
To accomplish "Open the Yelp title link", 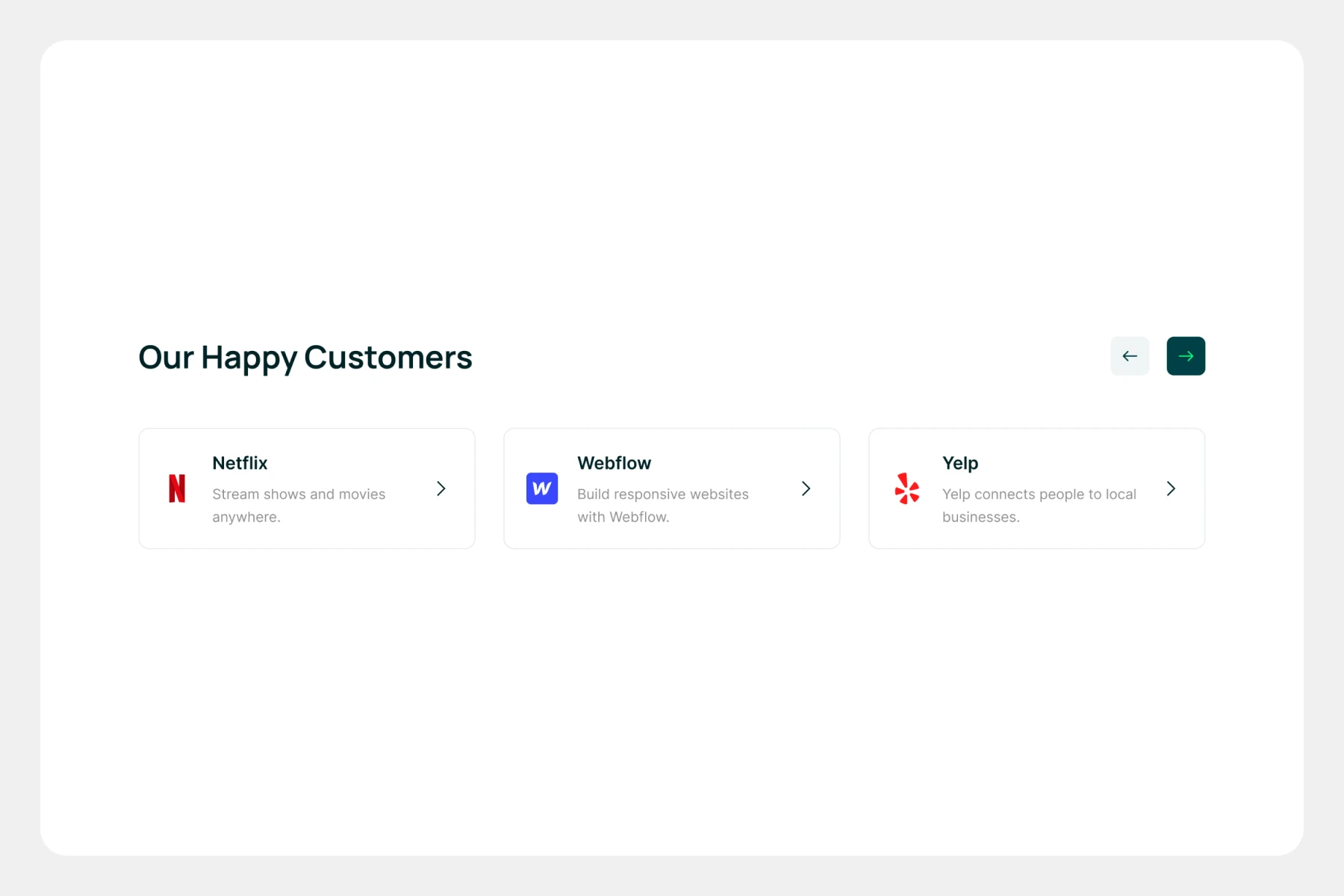I will [960, 463].
